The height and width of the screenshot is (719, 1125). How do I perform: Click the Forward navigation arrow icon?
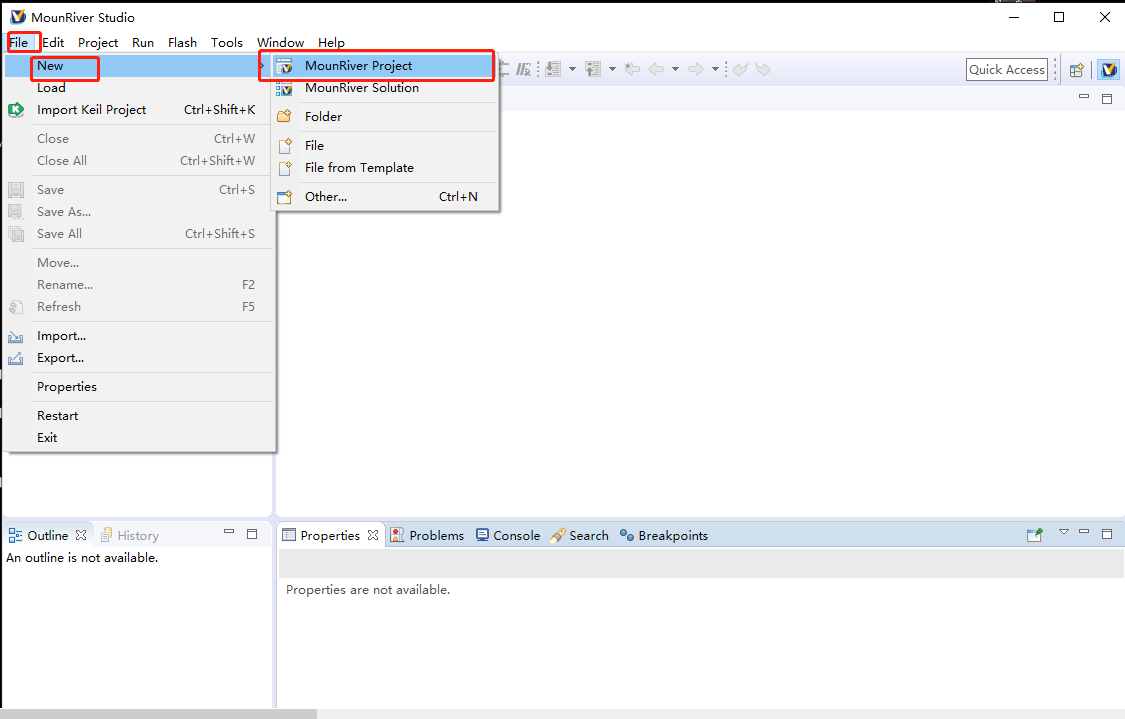695,69
